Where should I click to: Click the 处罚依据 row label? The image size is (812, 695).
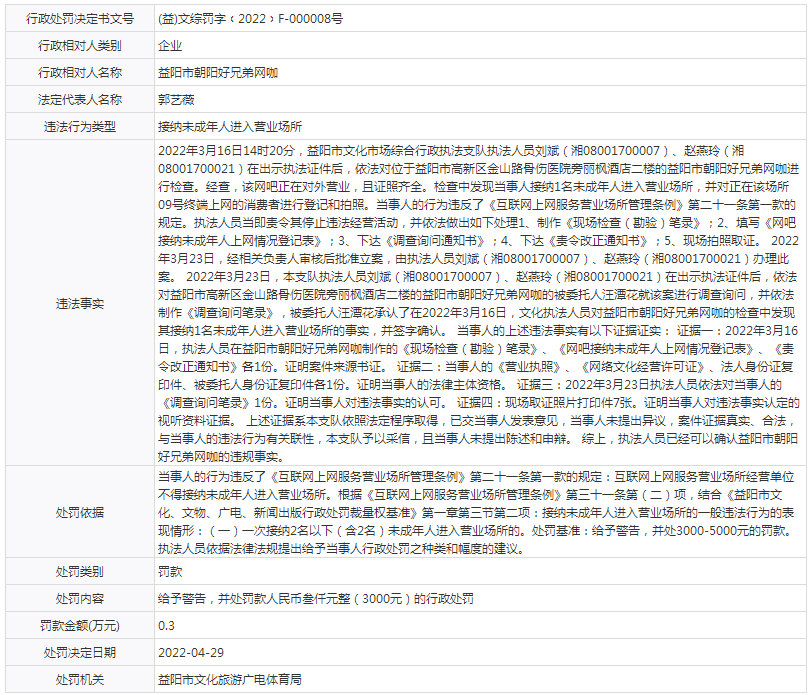coord(80,511)
